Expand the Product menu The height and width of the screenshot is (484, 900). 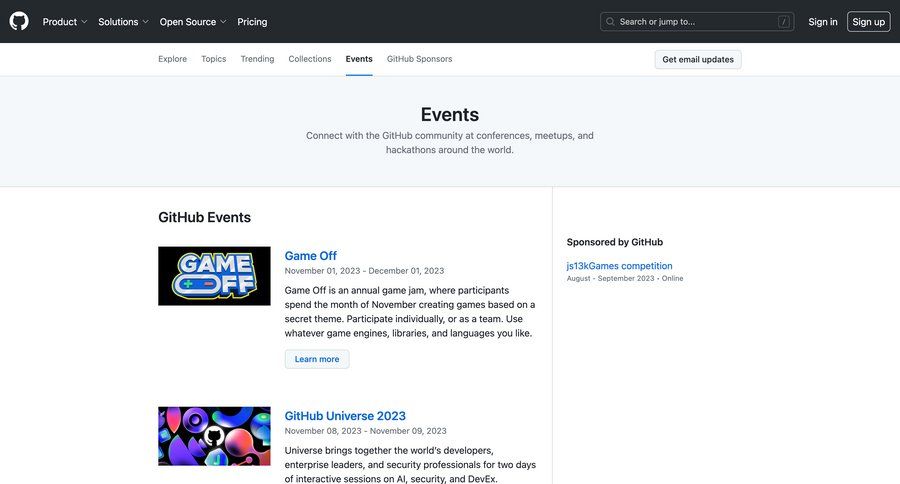pyautogui.click(x=65, y=22)
